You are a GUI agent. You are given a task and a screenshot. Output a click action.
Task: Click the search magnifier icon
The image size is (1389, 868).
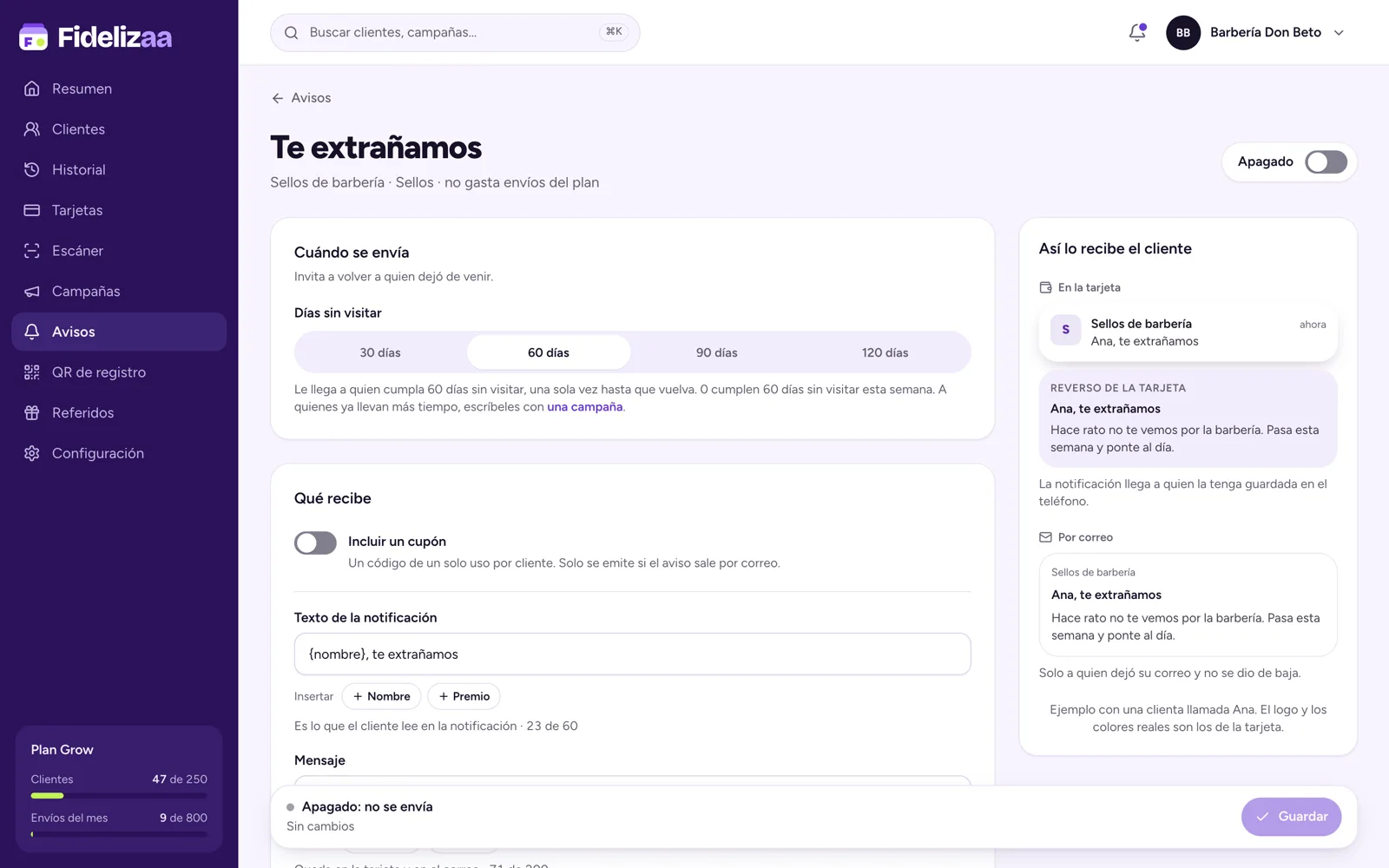click(x=292, y=33)
